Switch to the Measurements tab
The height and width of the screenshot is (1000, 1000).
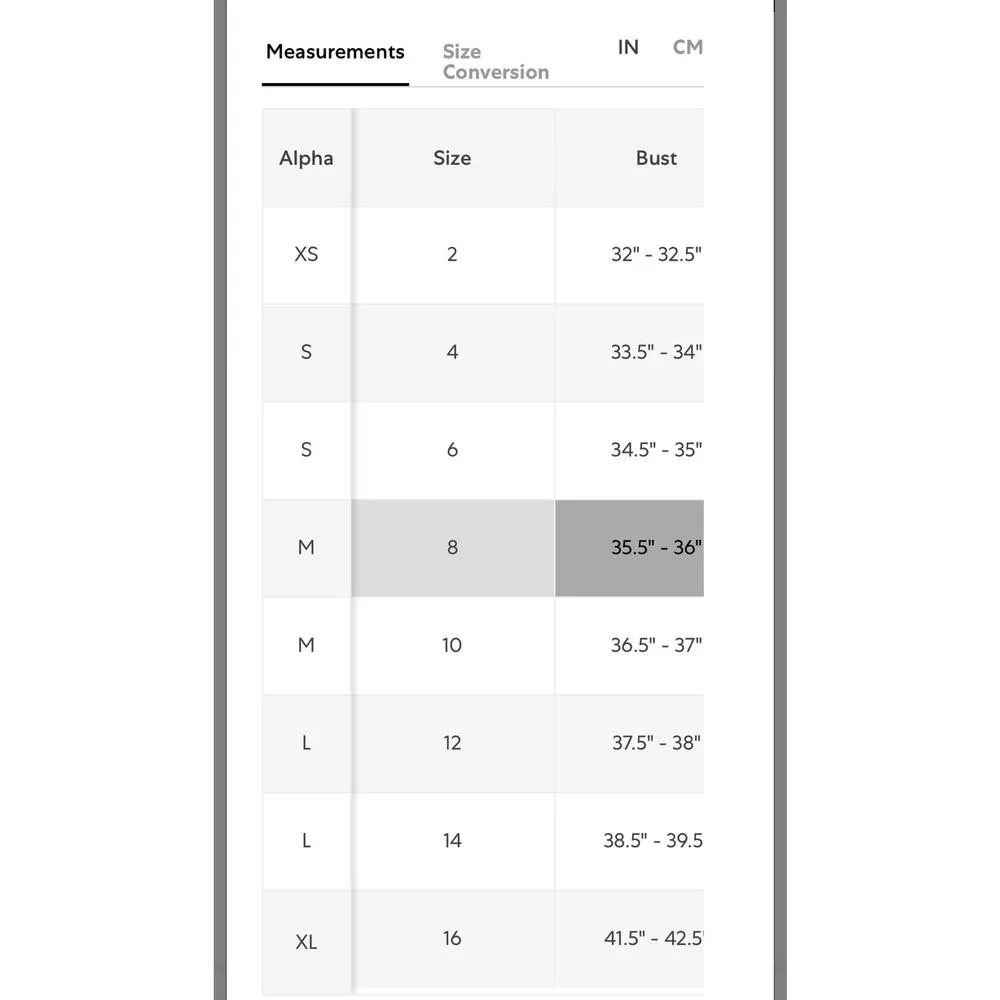pyautogui.click(x=335, y=53)
